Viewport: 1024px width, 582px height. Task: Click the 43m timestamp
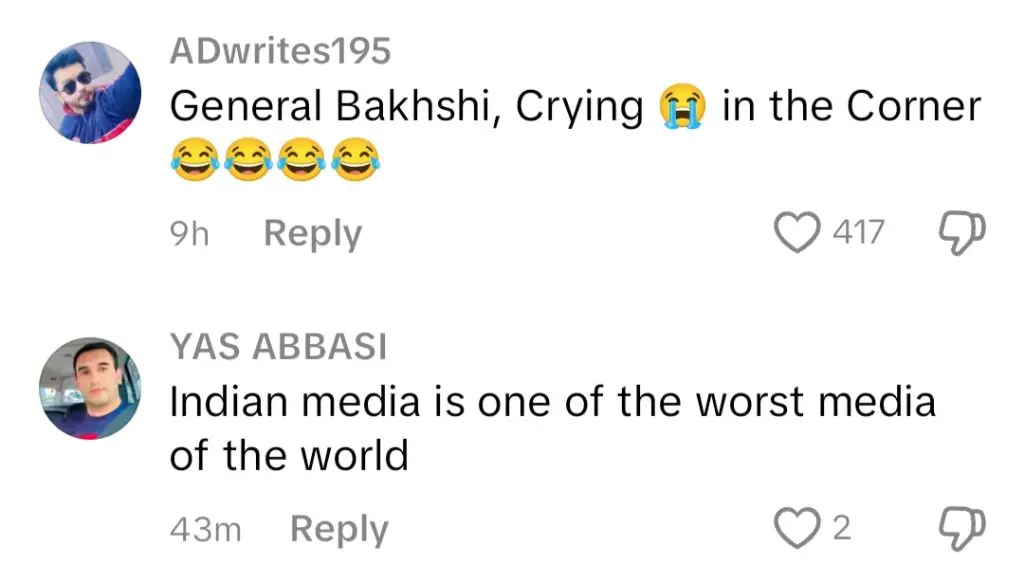[x=206, y=529]
